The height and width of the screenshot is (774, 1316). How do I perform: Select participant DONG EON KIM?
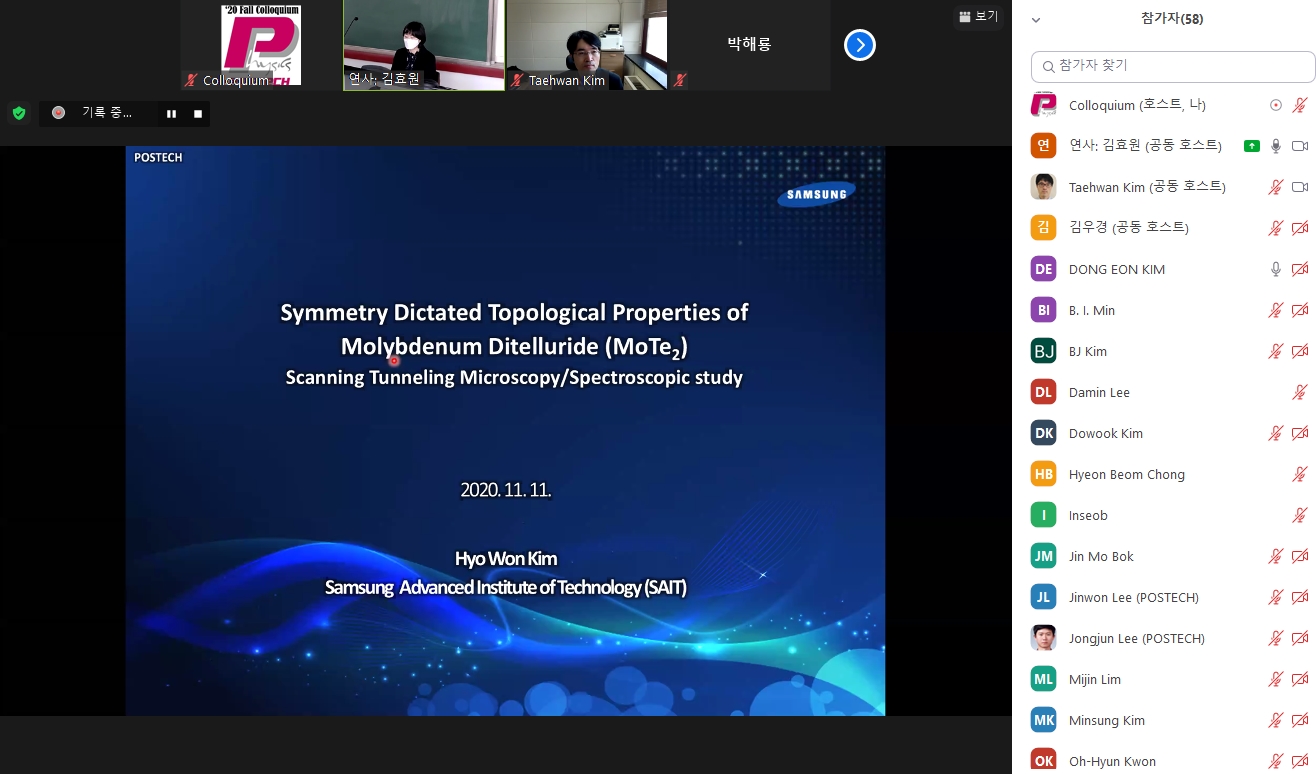coord(1165,269)
